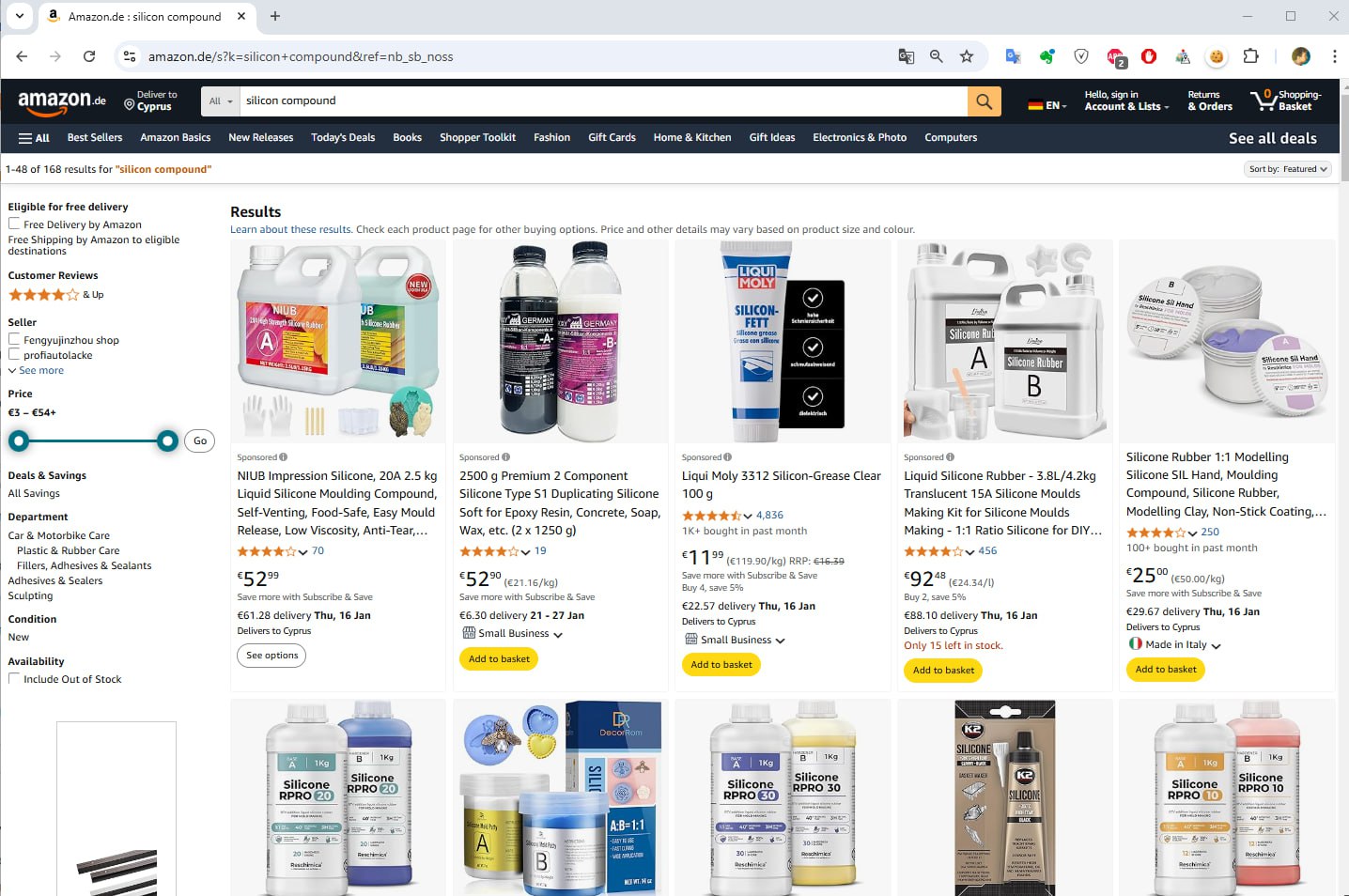1349x896 pixels.
Task: Add Liqui Moly Silicon-Grease to basket
Action: point(721,664)
